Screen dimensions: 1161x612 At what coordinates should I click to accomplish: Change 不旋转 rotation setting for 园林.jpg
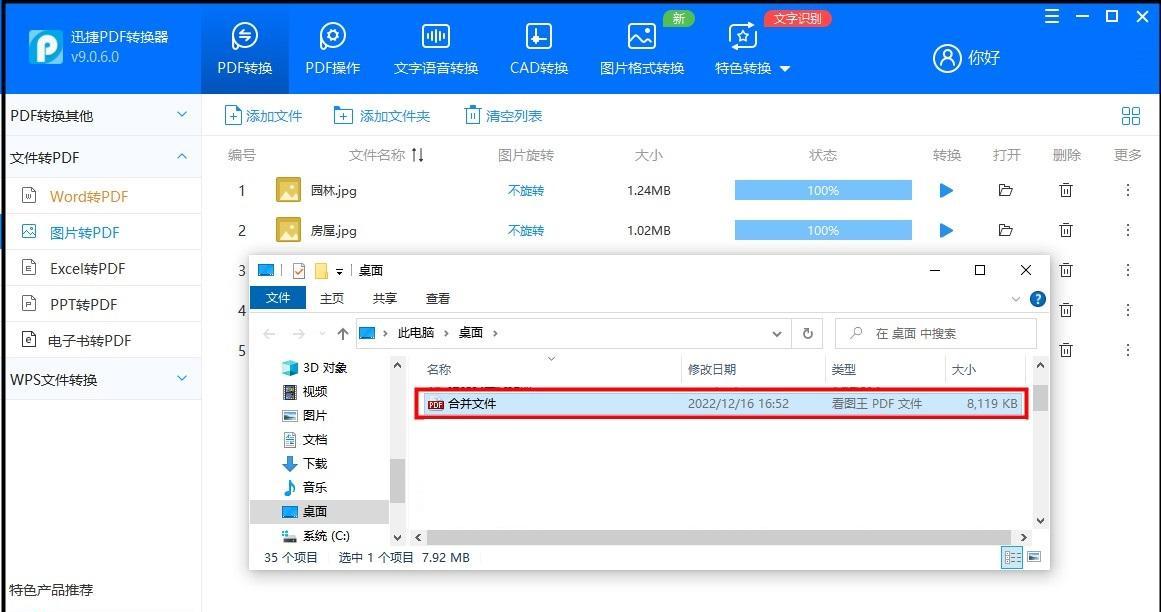click(526, 190)
